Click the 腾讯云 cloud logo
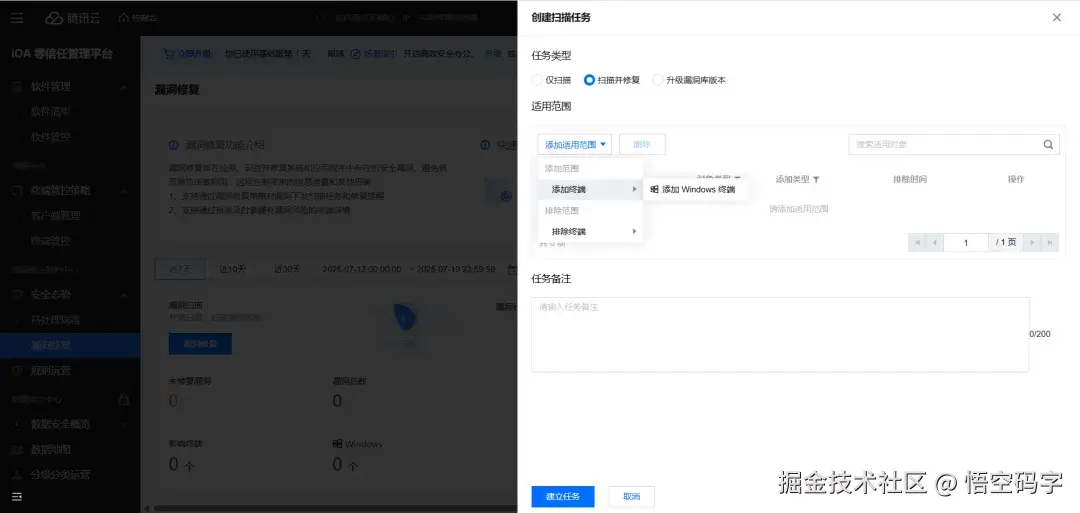 tap(72, 18)
